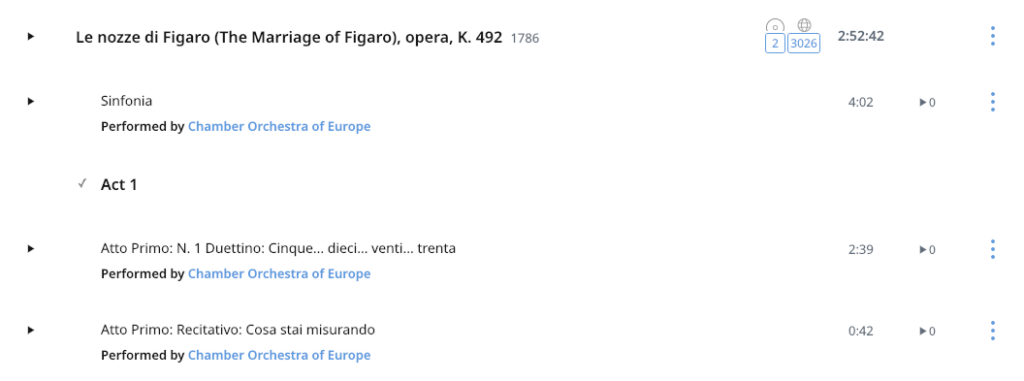Viewport: 1024px width, 381px height.
Task: Open more options for Le nozze di Figaro
Action: pyautogui.click(x=993, y=36)
